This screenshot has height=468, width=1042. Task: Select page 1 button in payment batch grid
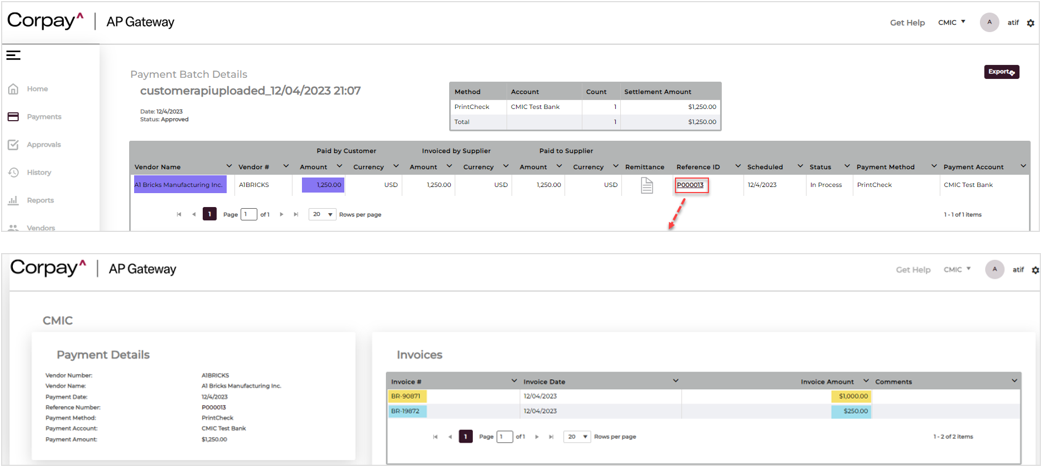point(209,215)
